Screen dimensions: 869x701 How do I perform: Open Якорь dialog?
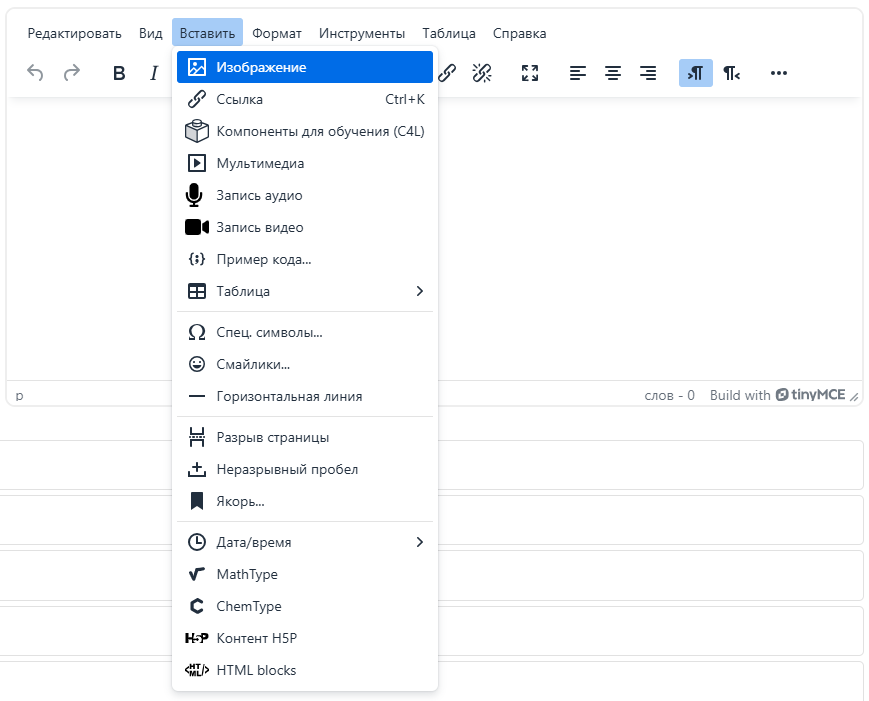coord(305,502)
